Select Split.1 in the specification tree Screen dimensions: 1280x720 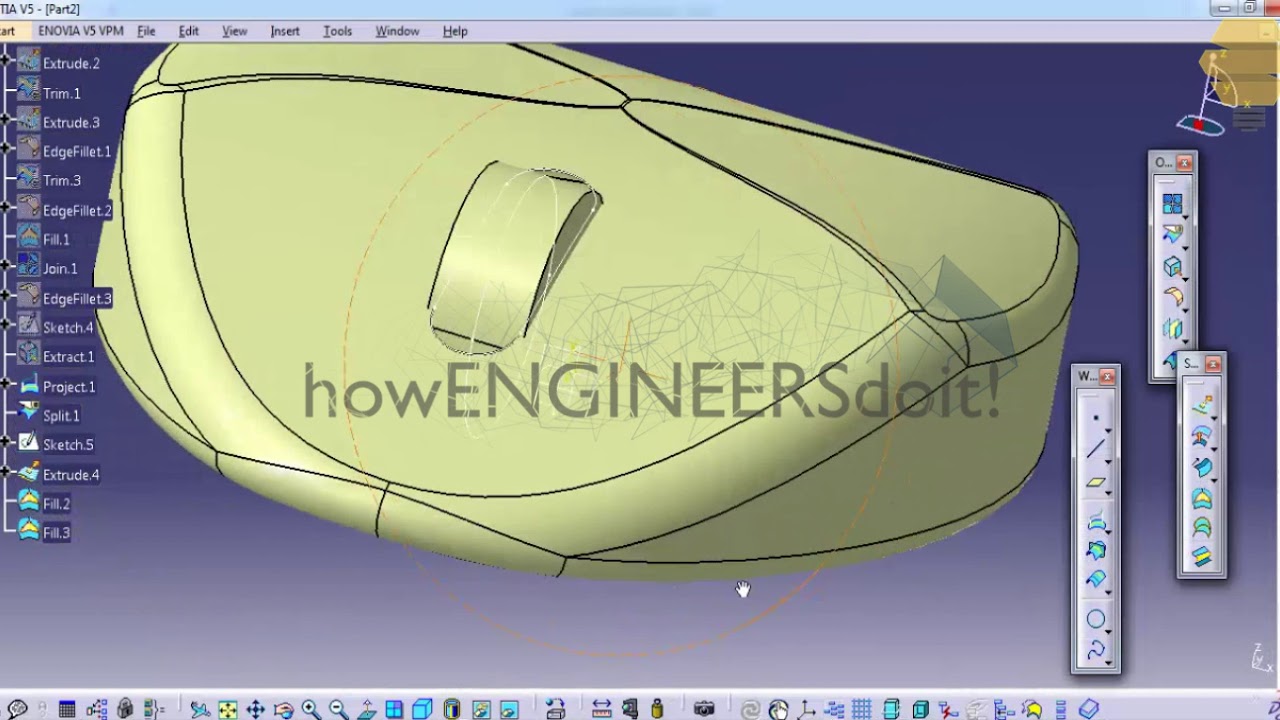click(61, 415)
